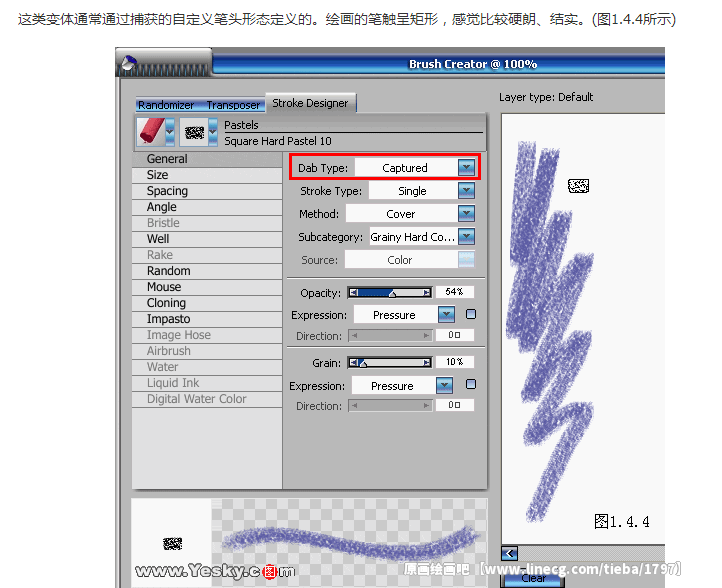This screenshot has height=588, width=722.
Task: Click the Clear button under the scratch pad
Action: [x=533, y=580]
